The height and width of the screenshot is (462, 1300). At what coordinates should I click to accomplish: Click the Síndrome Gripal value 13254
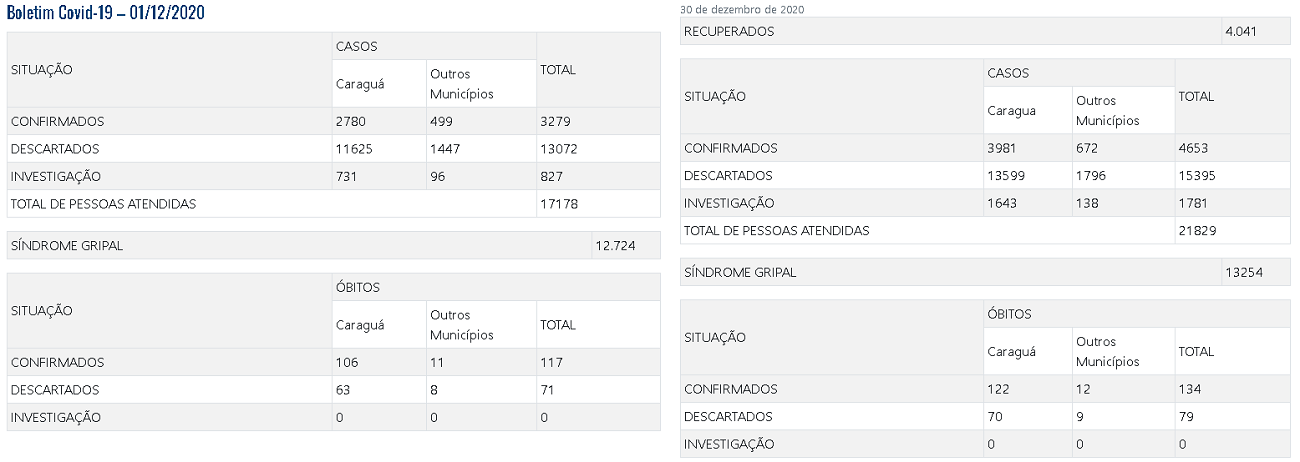1244,272
